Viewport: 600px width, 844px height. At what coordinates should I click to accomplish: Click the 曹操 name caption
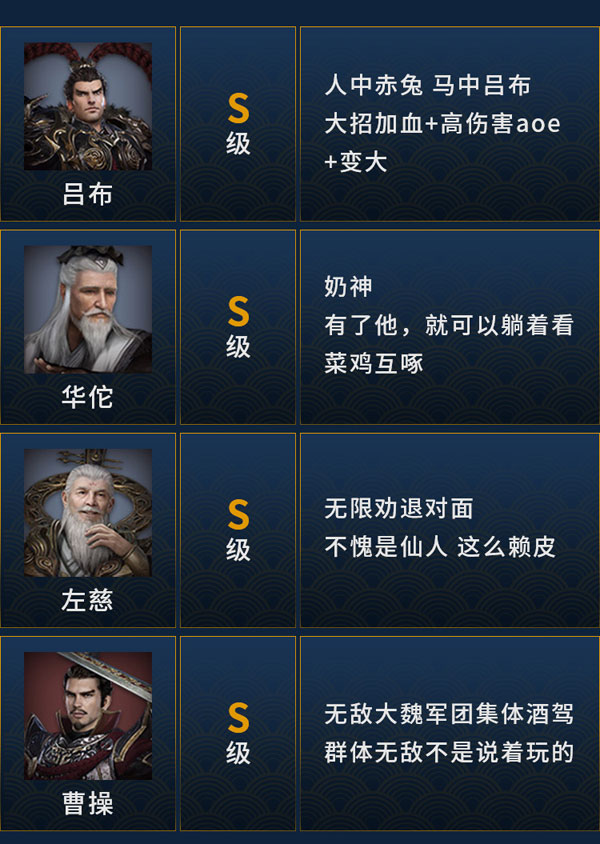click(88, 803)
